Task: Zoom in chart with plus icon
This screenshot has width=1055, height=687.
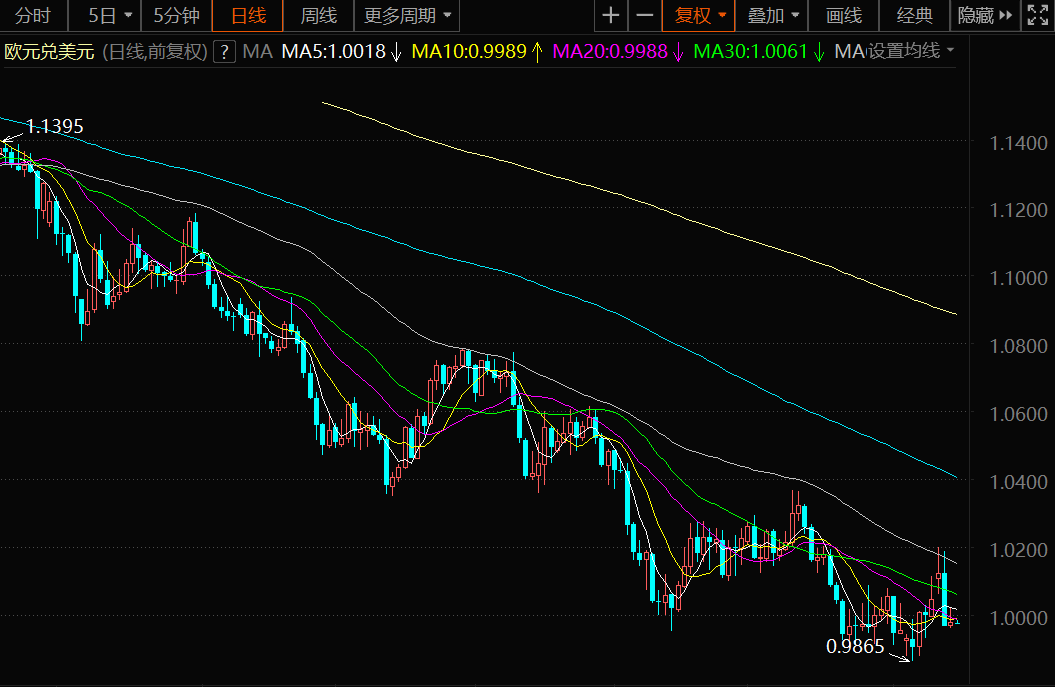Action: click(x=611, y=15)
